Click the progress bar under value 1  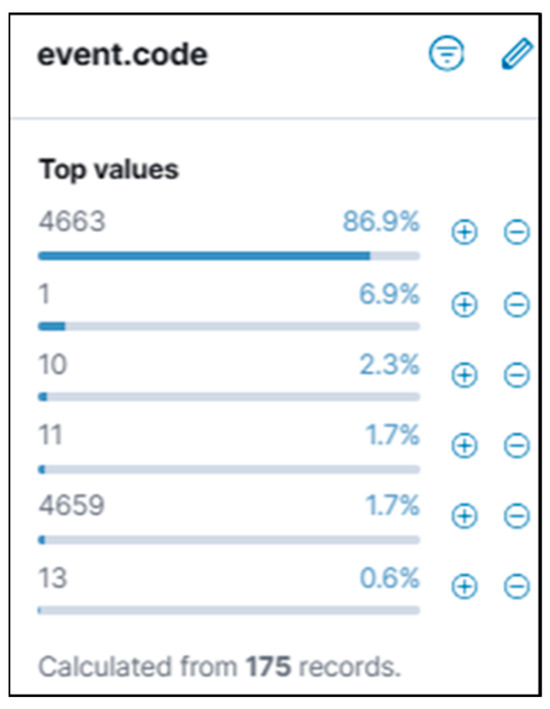click(229, 326)
